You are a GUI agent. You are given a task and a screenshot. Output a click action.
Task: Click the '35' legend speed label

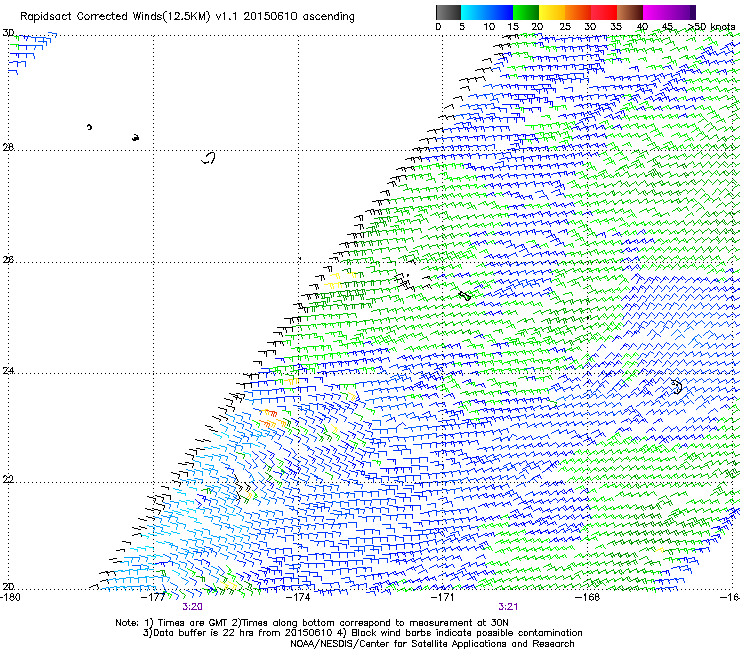point(616,27)
